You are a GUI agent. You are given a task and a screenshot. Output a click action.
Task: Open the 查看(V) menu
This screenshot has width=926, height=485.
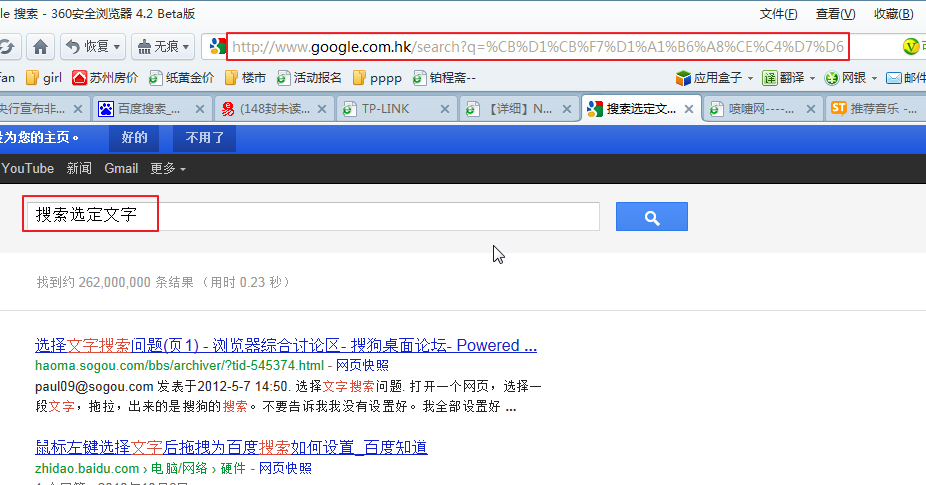835,13
